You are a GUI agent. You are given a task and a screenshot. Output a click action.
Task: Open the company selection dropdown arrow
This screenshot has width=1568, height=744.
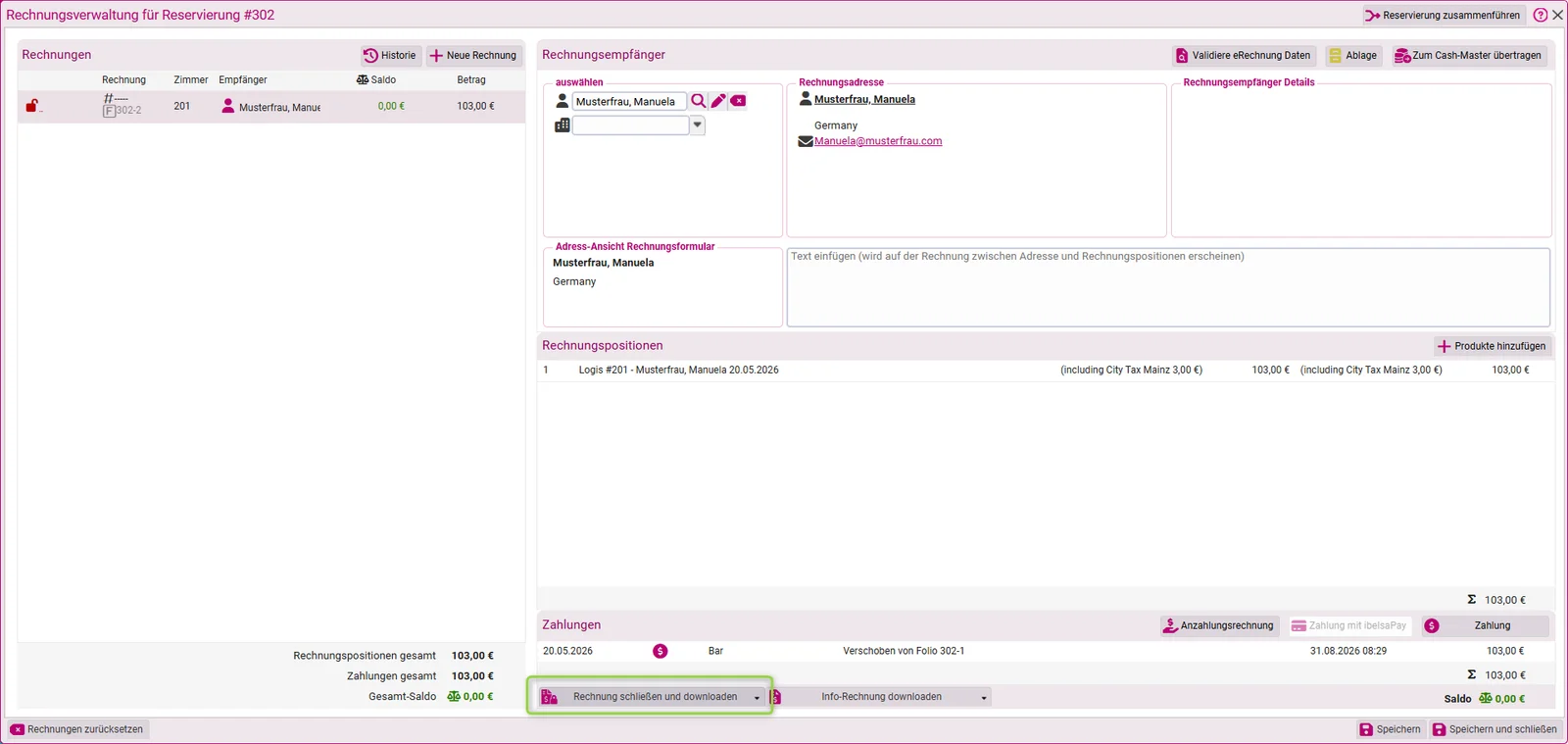click(x=698, y=125)
